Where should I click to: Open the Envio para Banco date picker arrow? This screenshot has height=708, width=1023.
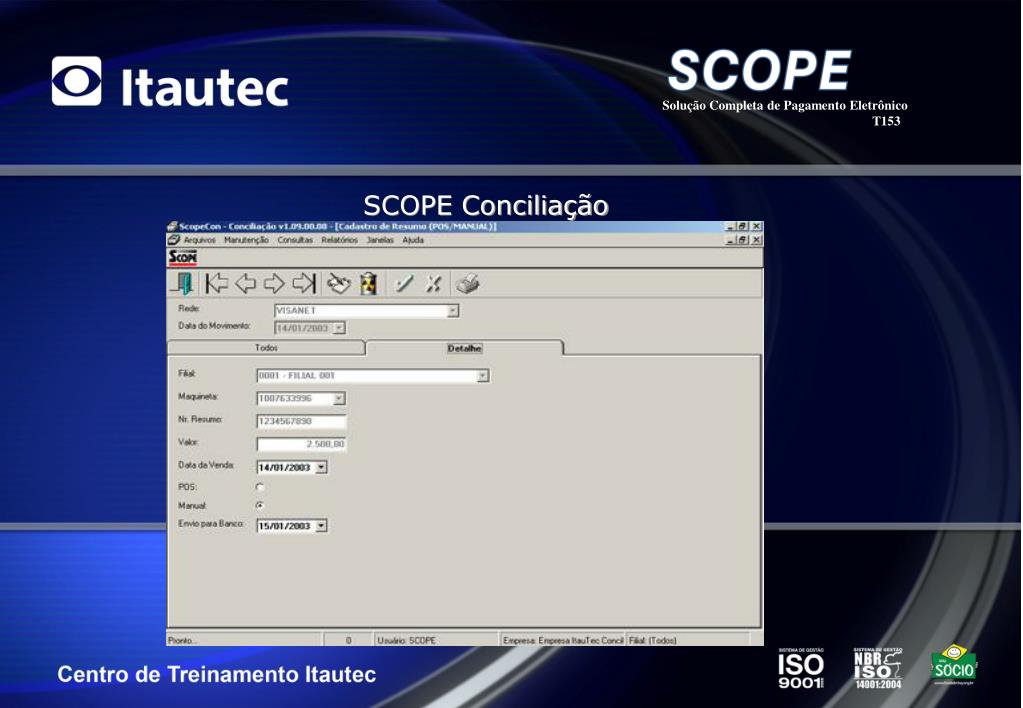(x=321, y=526)
